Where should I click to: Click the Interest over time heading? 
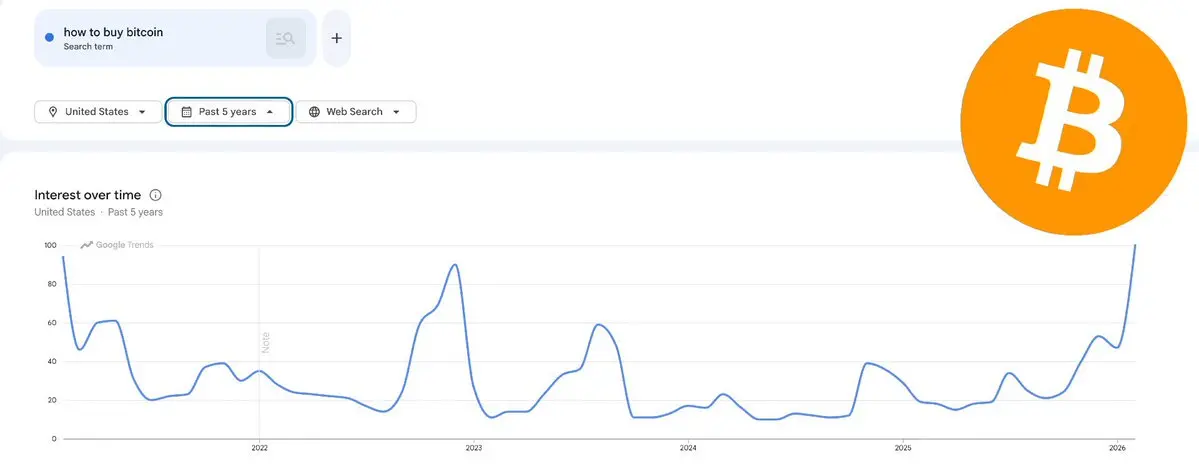click(x=88, y=195)
